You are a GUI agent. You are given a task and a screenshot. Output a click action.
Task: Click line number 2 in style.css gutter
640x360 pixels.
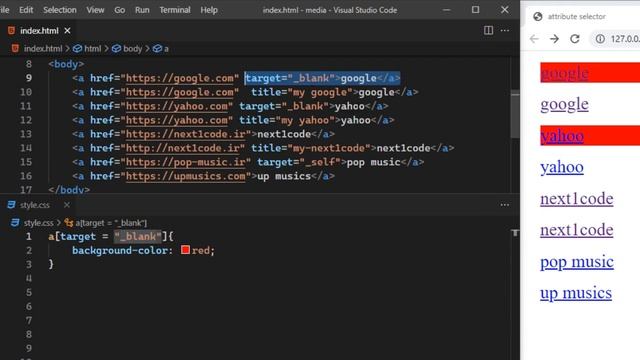29,250
